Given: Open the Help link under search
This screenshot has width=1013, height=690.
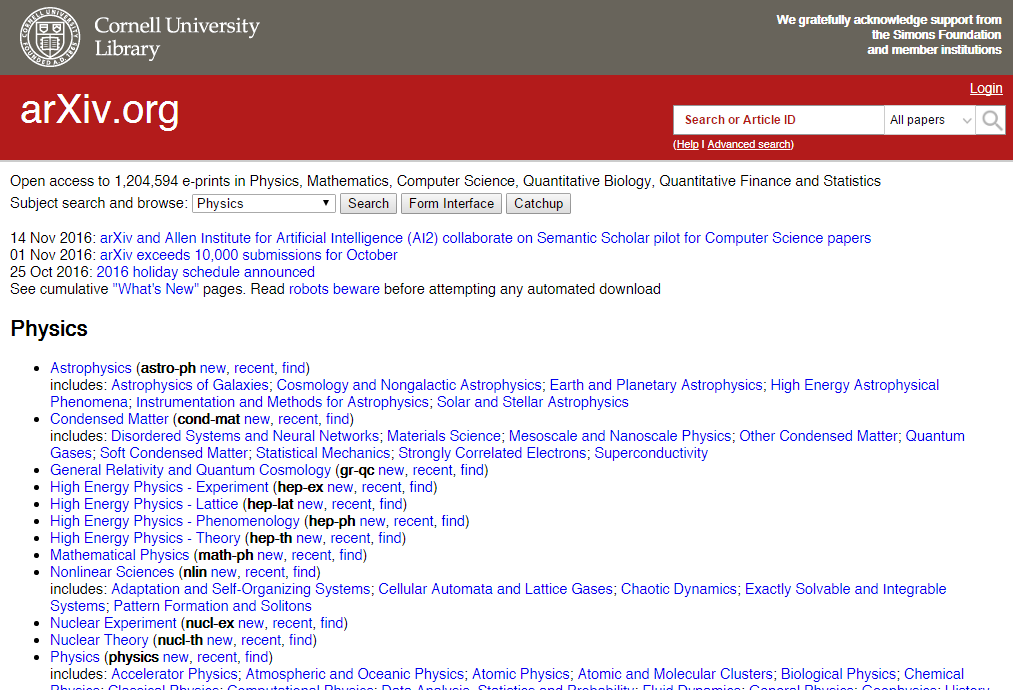Looking at the screenshot, I should 687,144.
